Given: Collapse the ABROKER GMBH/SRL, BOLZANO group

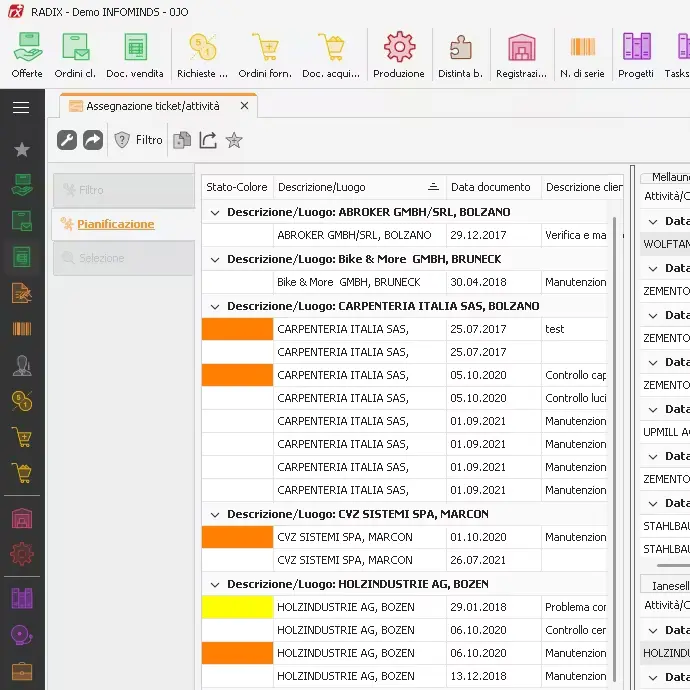Looking at the screenshot, I should (215, 213).
